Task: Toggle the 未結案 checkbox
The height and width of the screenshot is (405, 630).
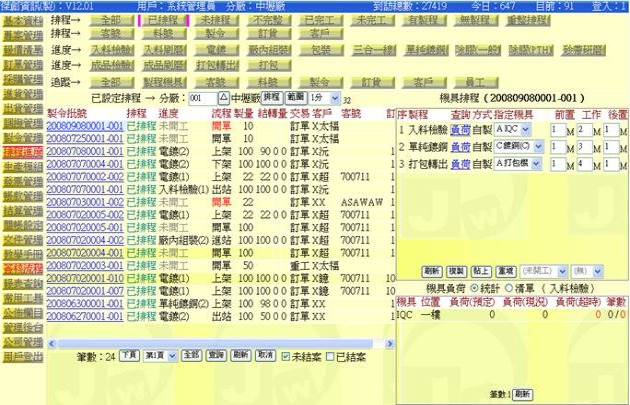Action: (x=286, y=355)
